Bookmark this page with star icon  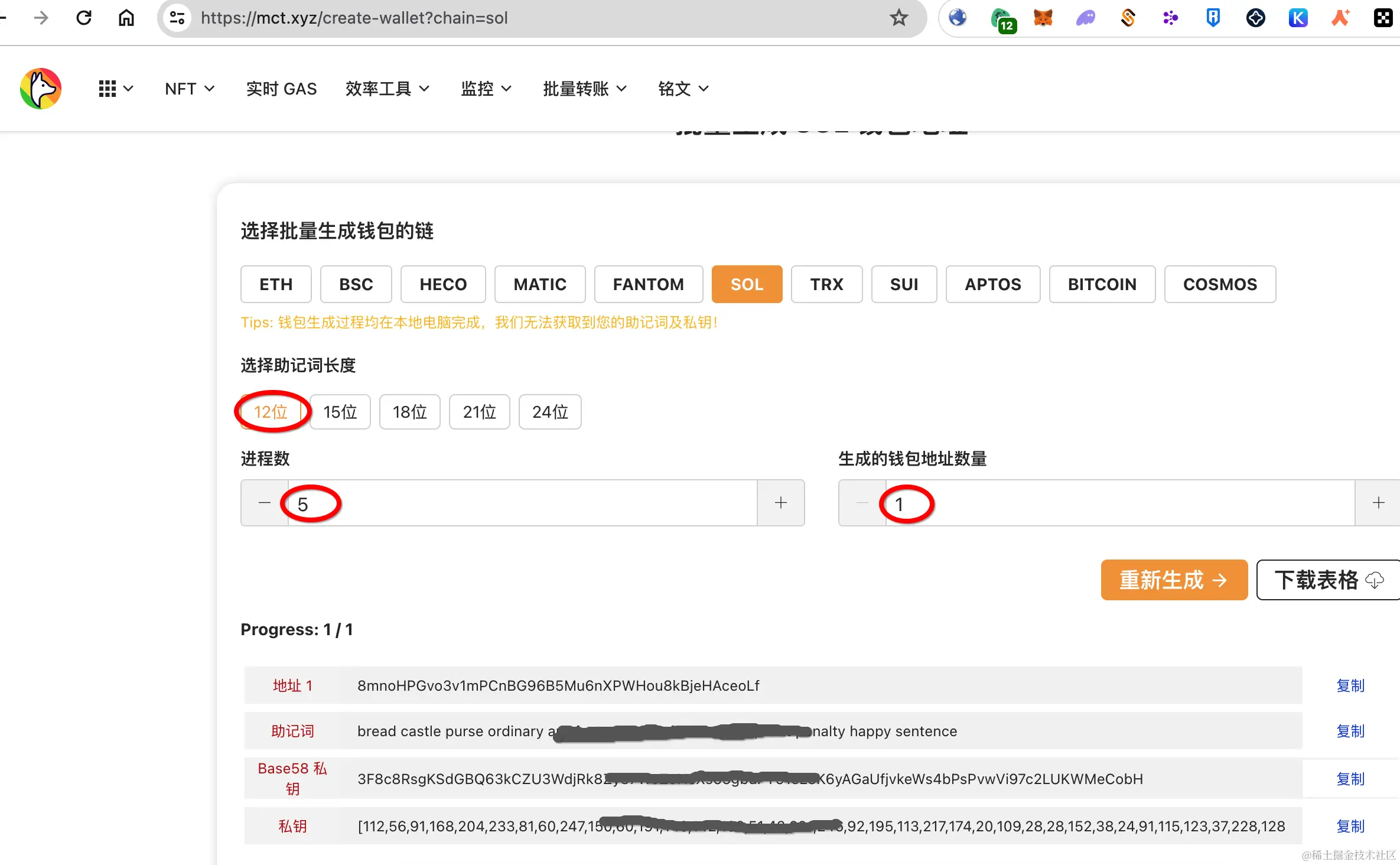[898, 18]
